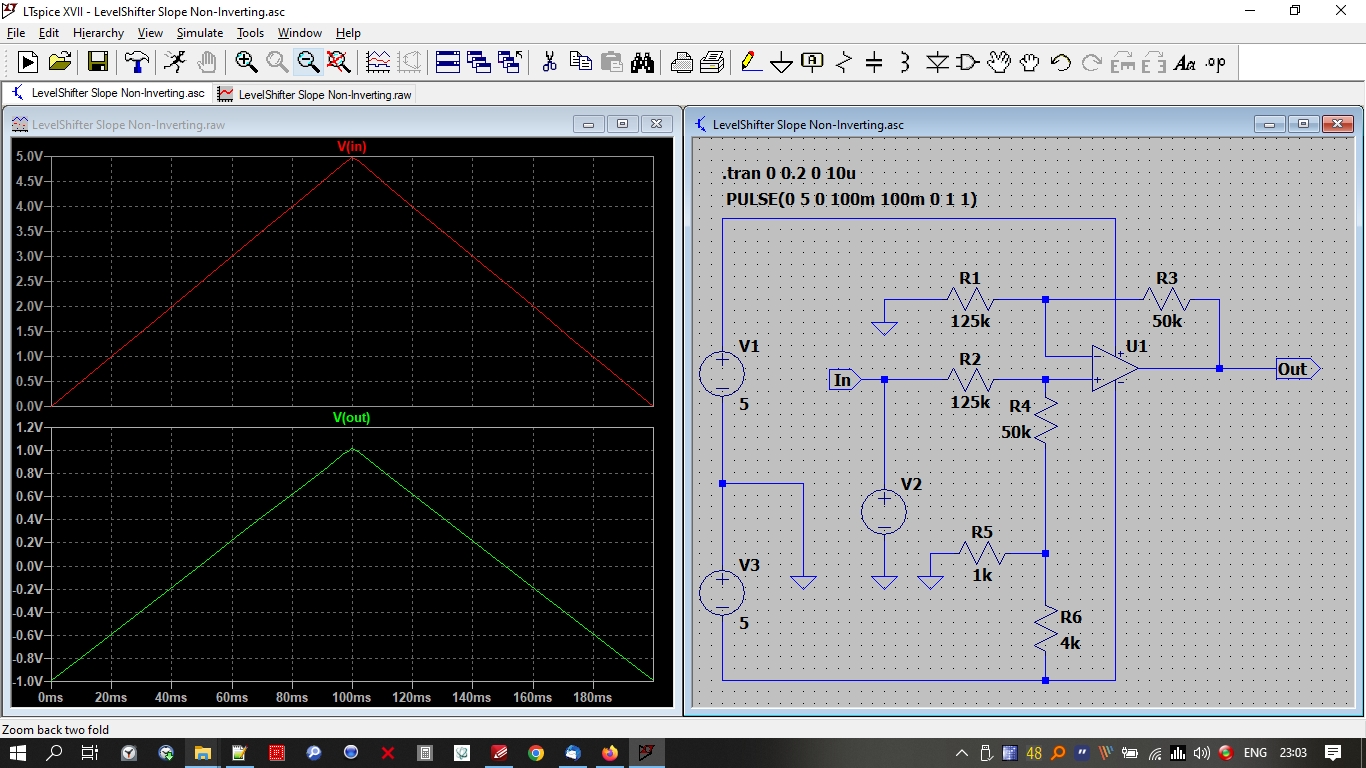The height and width of the screenshot is (768, 1366).
Task: Click resistor R6 4k in schematic
Action: pos(1046,629)
